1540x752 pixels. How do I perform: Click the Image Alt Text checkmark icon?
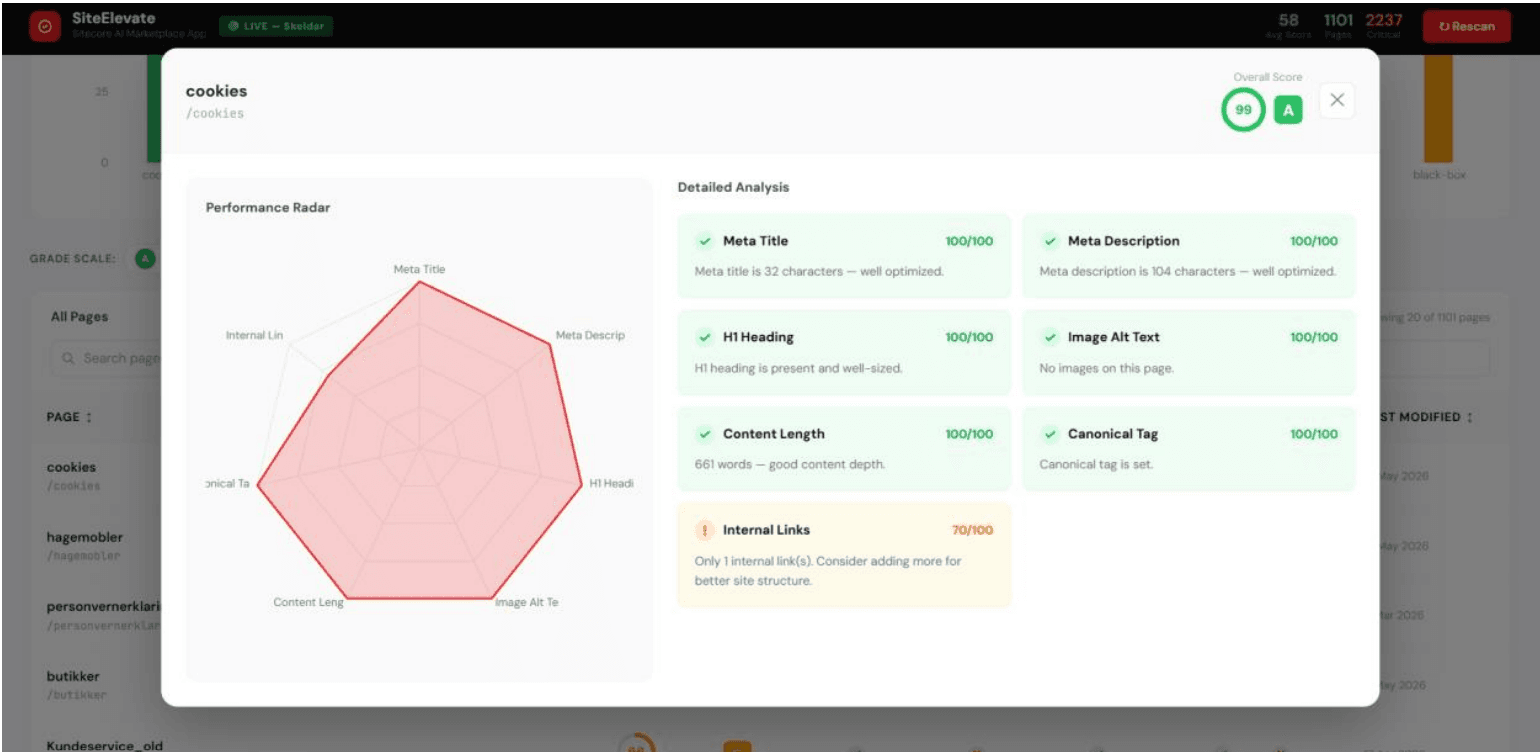click(x=1050, y=337)
